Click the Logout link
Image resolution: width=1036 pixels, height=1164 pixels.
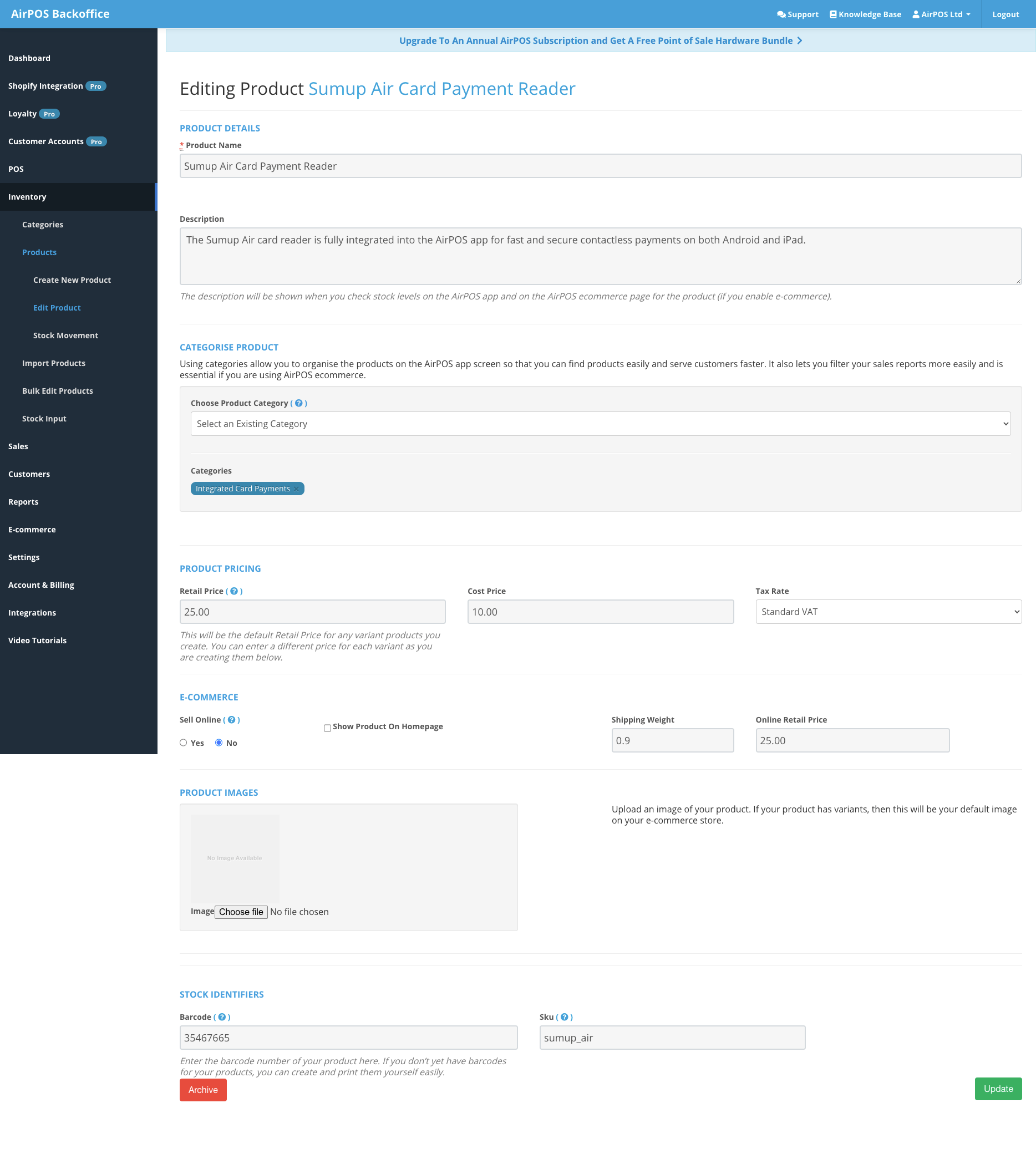click(x=1005, y=14)
